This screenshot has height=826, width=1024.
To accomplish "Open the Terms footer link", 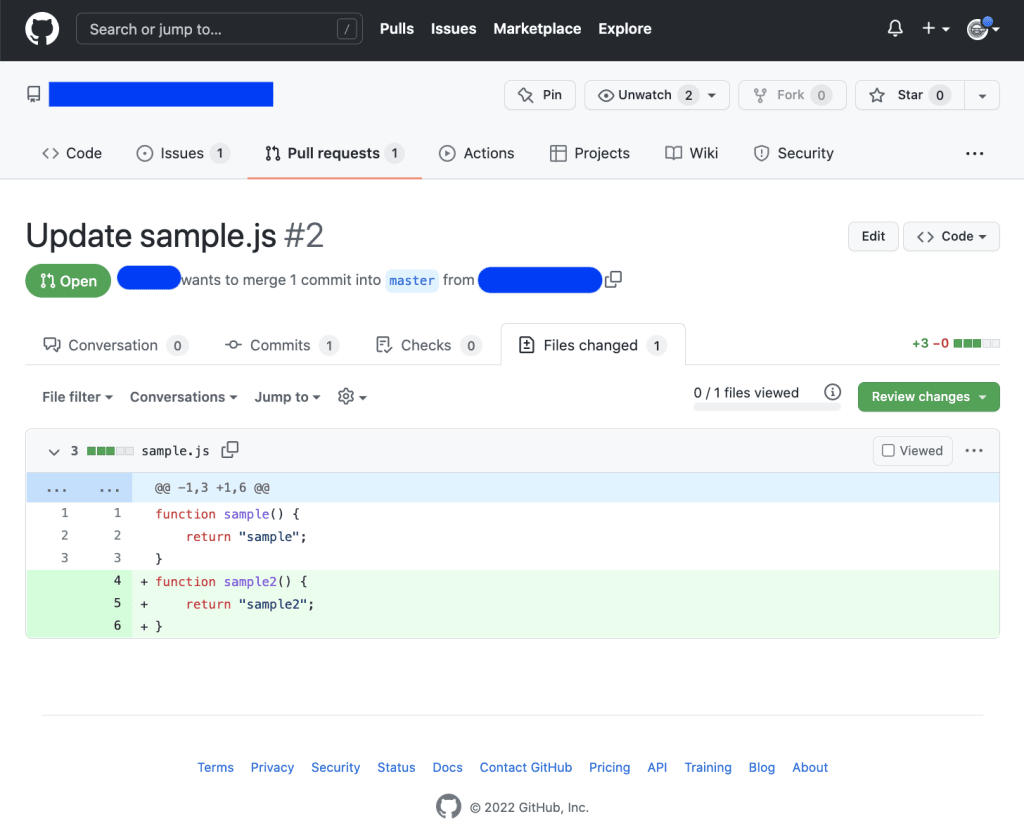I will tap(216, 767).
